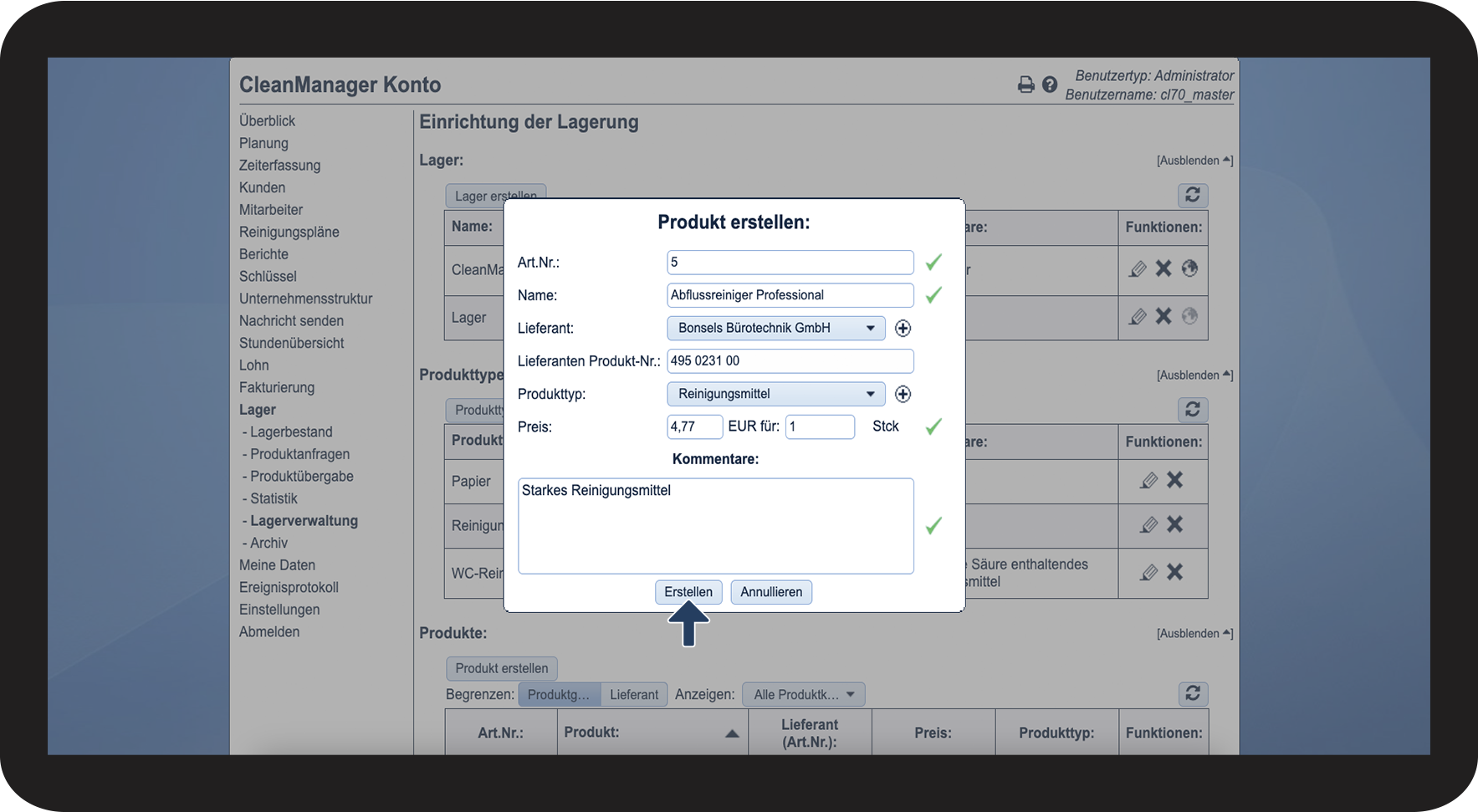Image resolution: width=1478 pixels, height=812 pixels.
Task: Go to Schlüssel in sidebar
Action: tap(268, 276)
